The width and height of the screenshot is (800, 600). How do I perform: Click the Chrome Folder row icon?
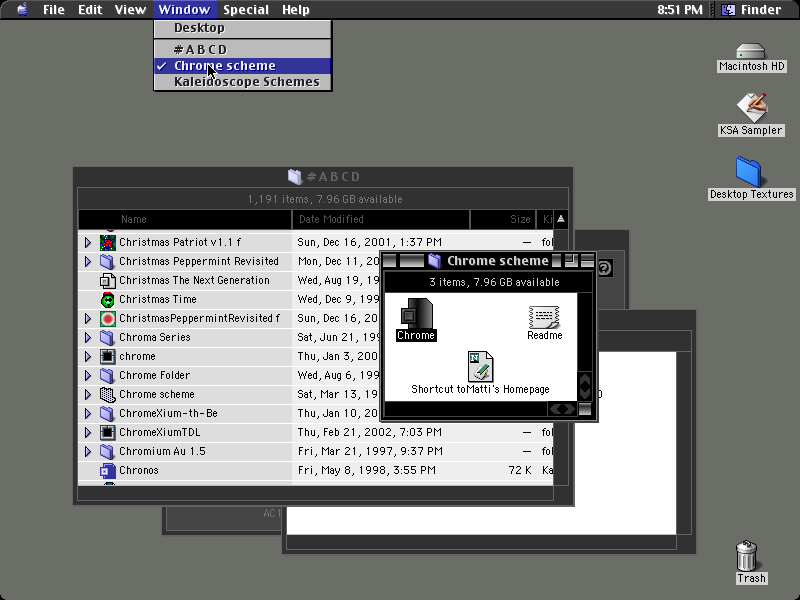(107, 376)
